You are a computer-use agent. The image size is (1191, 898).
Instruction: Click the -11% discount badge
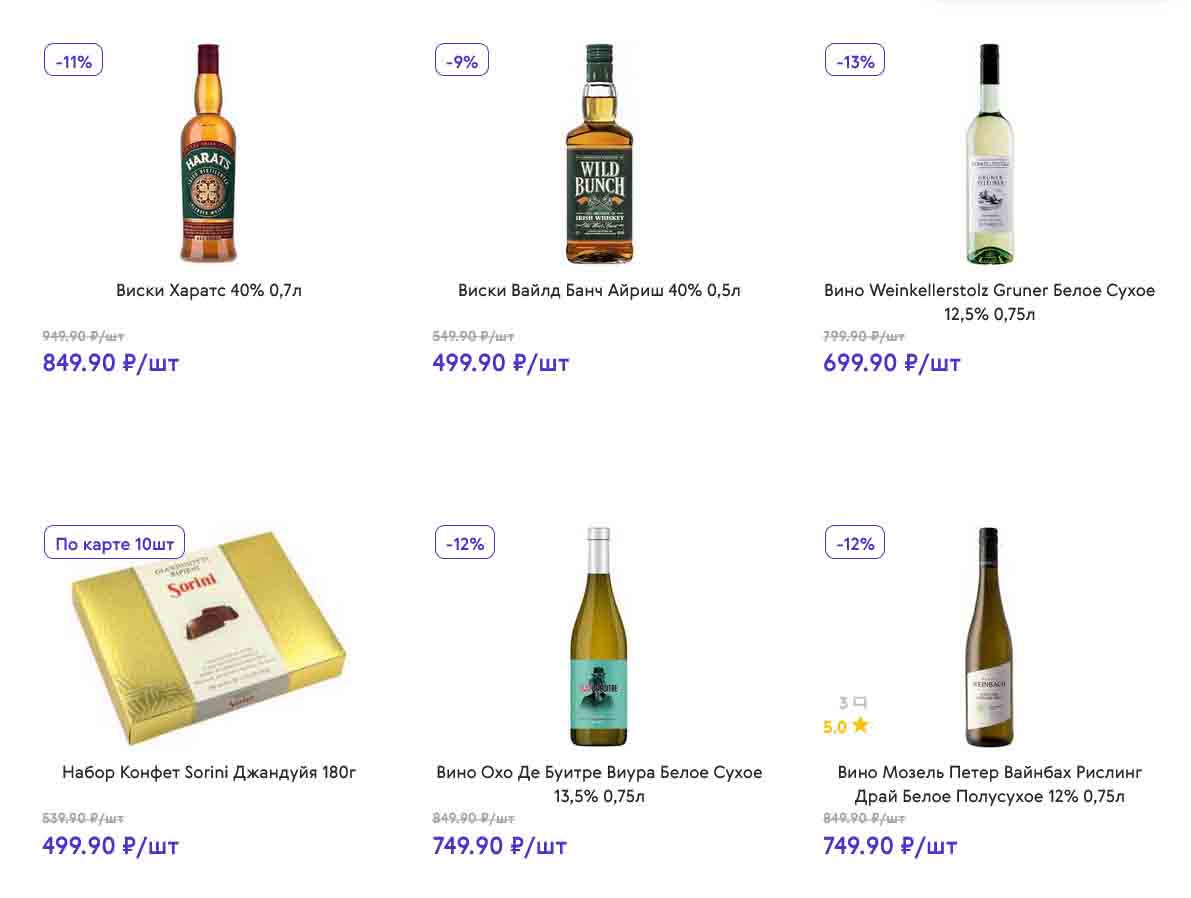[x=74, y=61]
